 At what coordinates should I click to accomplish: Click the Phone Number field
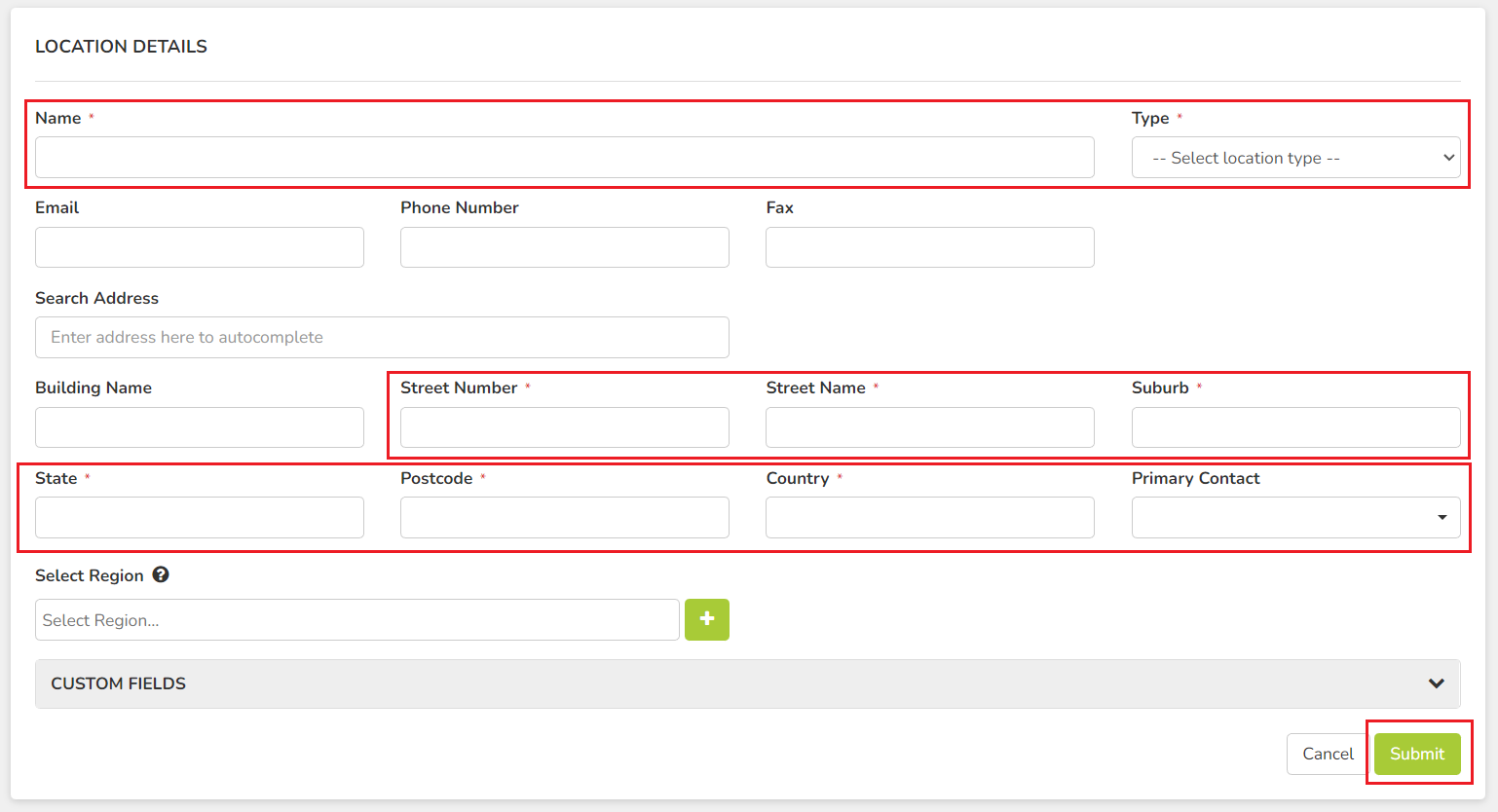565,247
